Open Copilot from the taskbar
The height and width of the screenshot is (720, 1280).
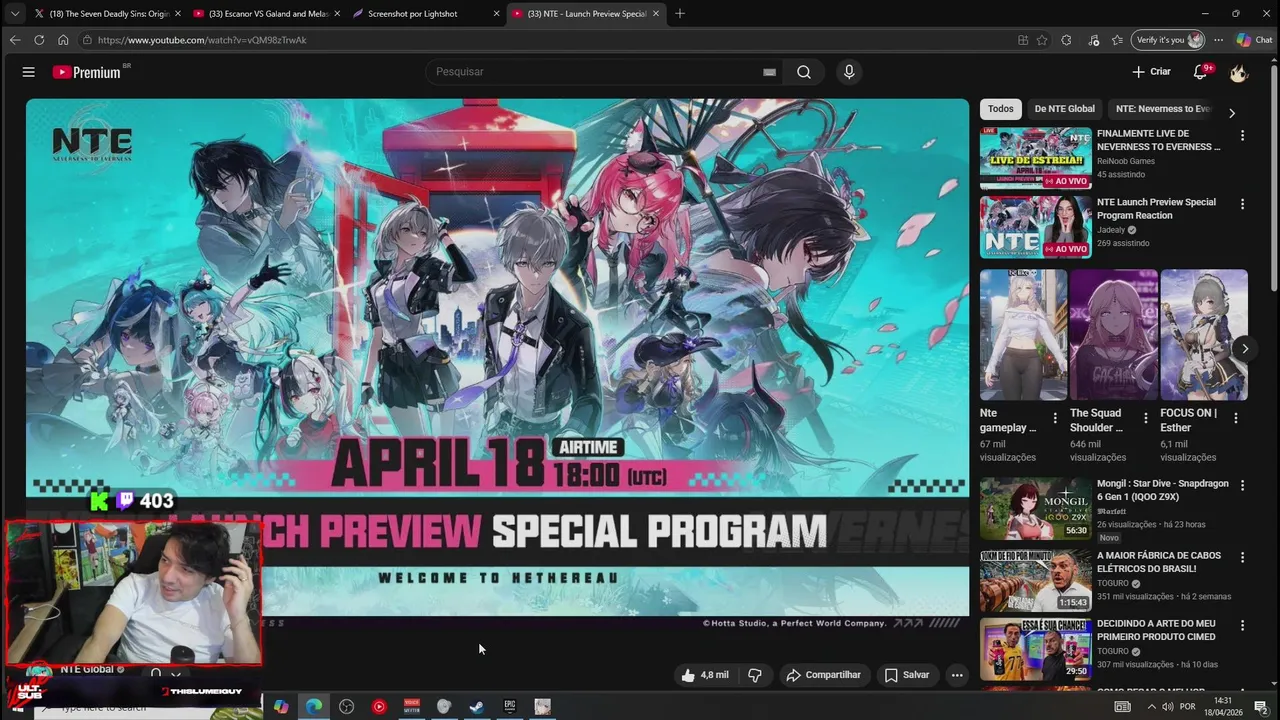pyautogui.click(x=281, y=706)
